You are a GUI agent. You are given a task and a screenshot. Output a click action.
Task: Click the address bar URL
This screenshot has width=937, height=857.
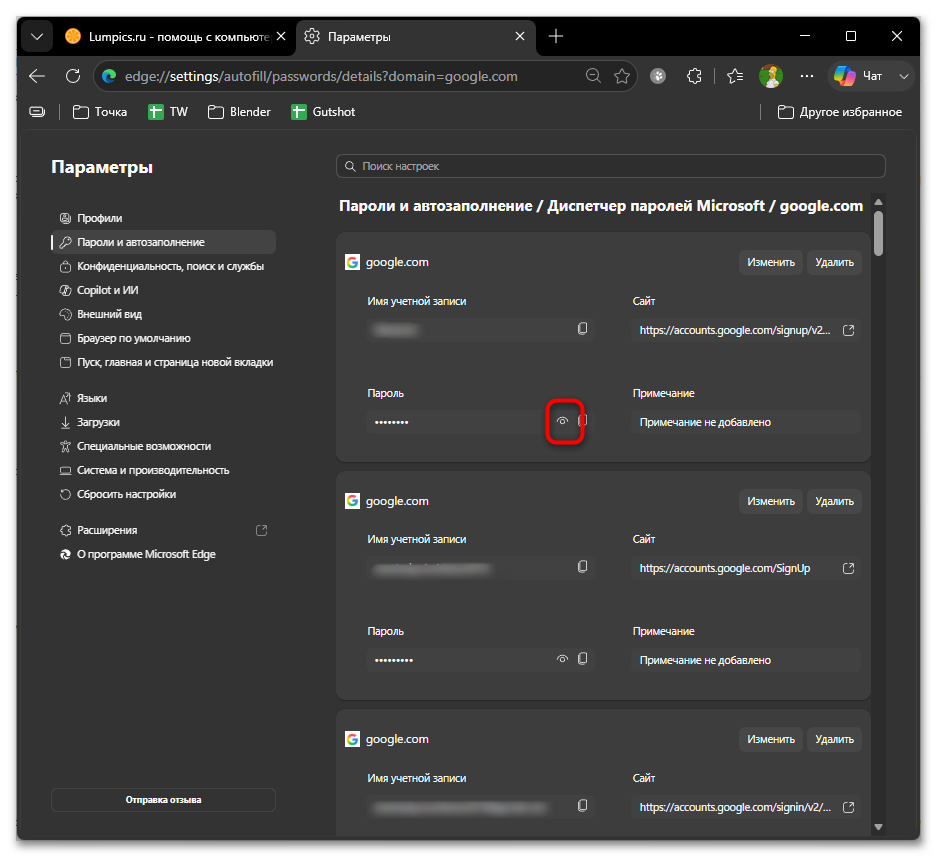tap(321, 76)
